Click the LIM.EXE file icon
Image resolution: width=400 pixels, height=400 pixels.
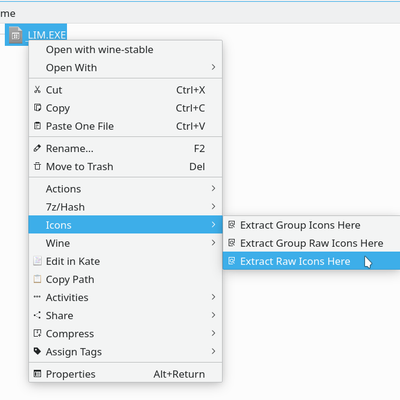click(15, 35)
